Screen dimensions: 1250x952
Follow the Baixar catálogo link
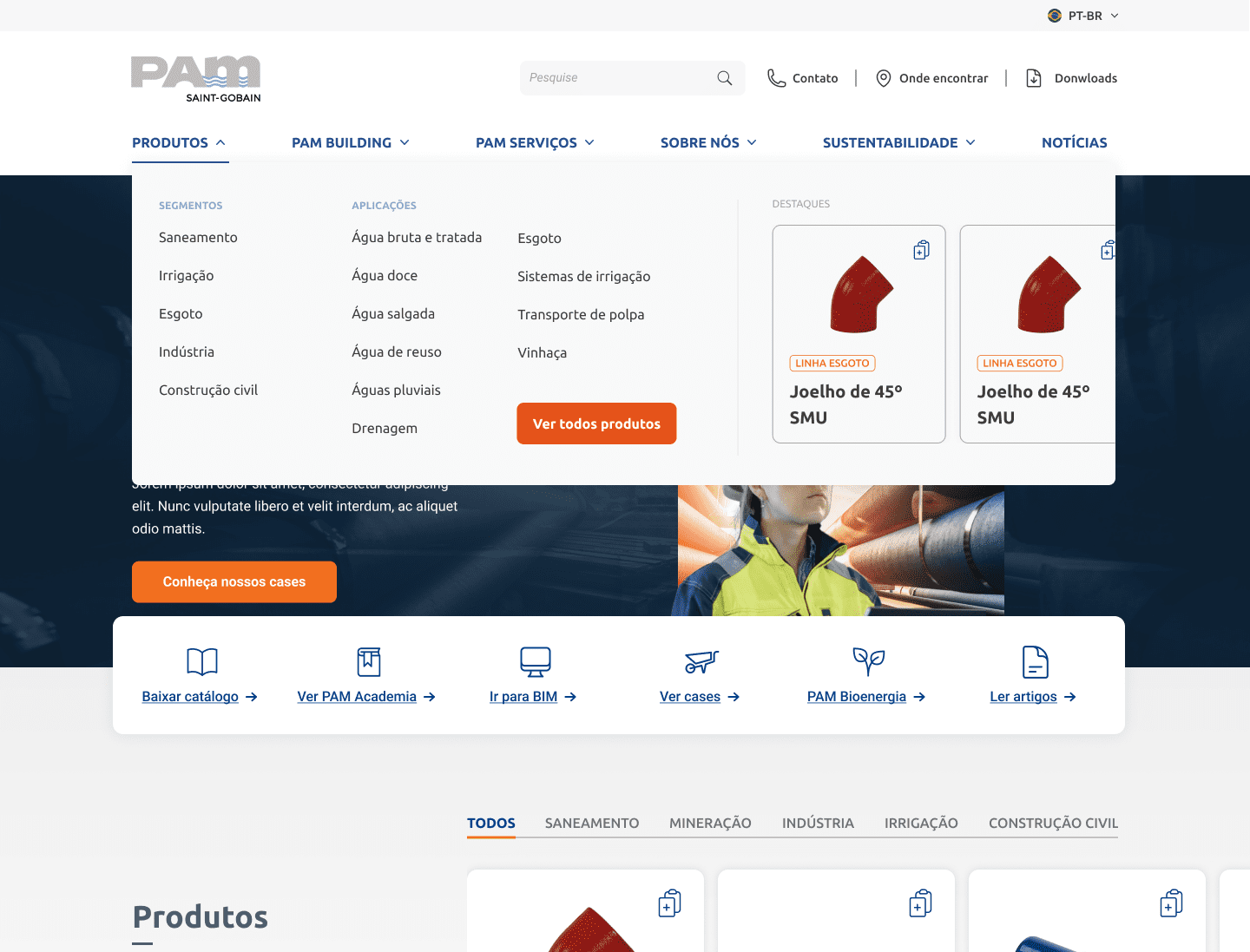200,696
